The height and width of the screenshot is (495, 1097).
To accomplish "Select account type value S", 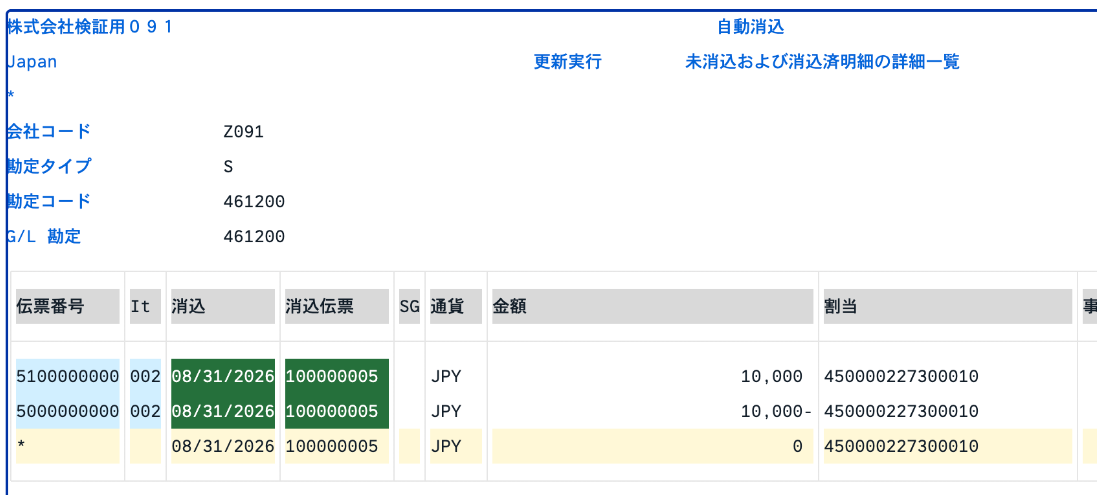I will coord(228,167).
